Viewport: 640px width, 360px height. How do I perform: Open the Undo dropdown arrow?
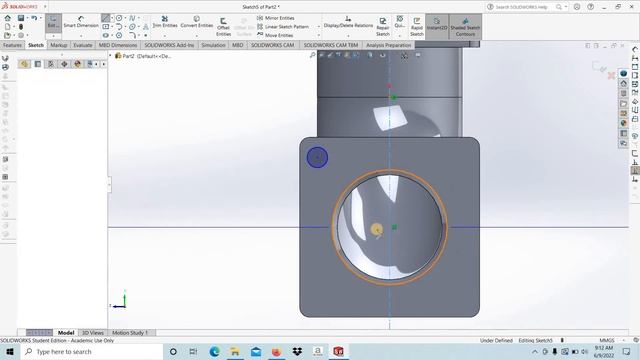(40, 18)
